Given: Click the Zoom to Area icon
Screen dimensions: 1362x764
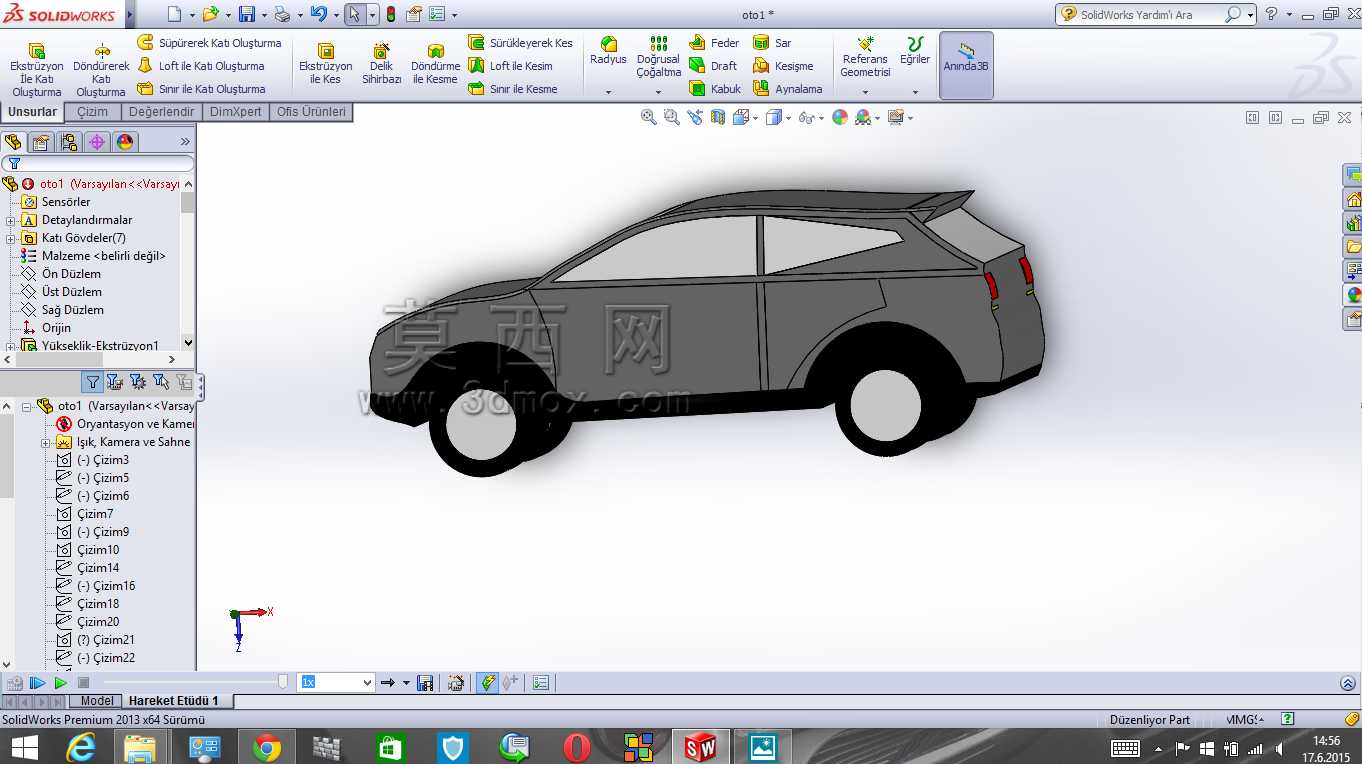Looking at the screenshot, I should 672,117.
